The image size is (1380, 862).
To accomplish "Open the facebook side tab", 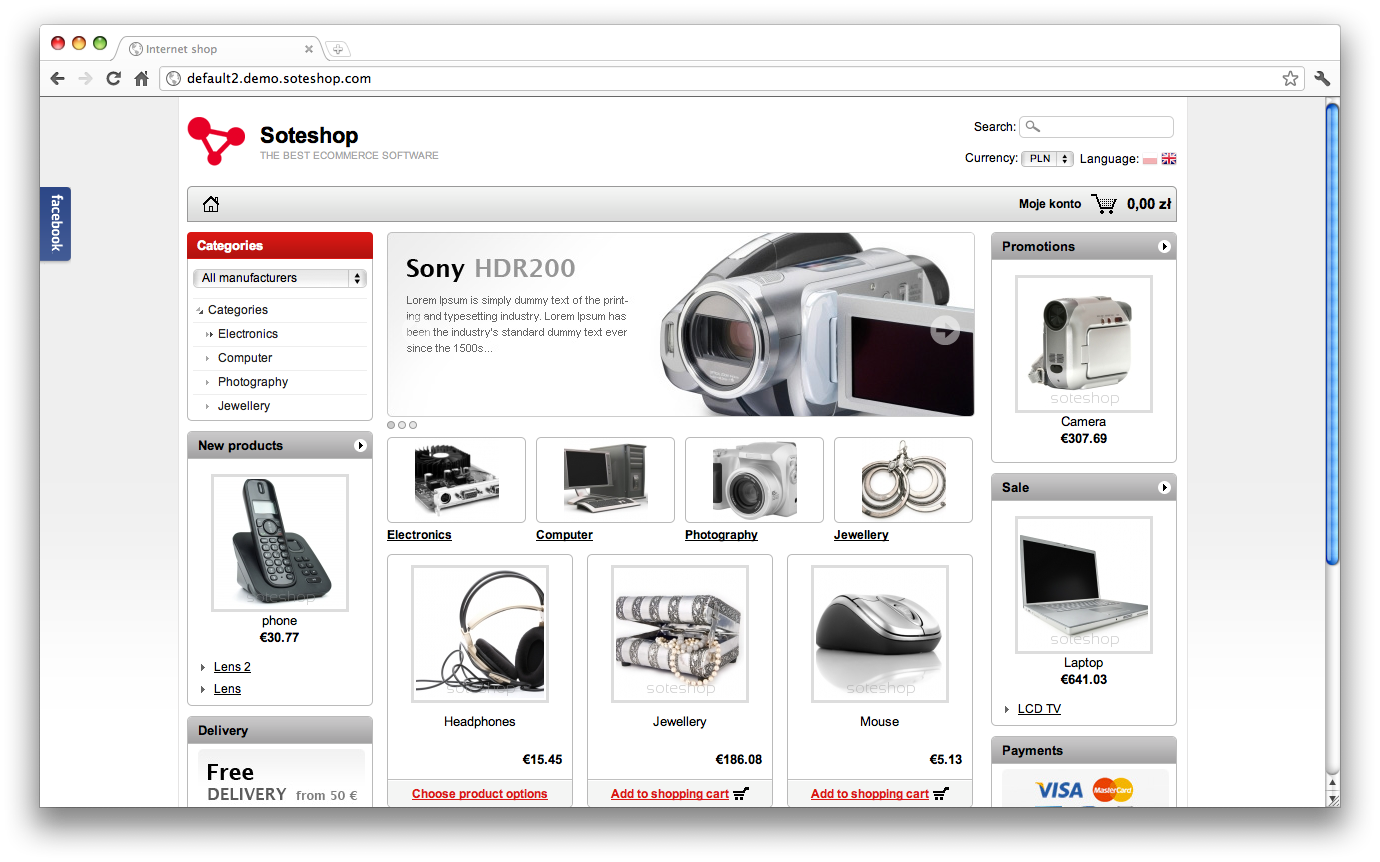I will pos(55,223).
